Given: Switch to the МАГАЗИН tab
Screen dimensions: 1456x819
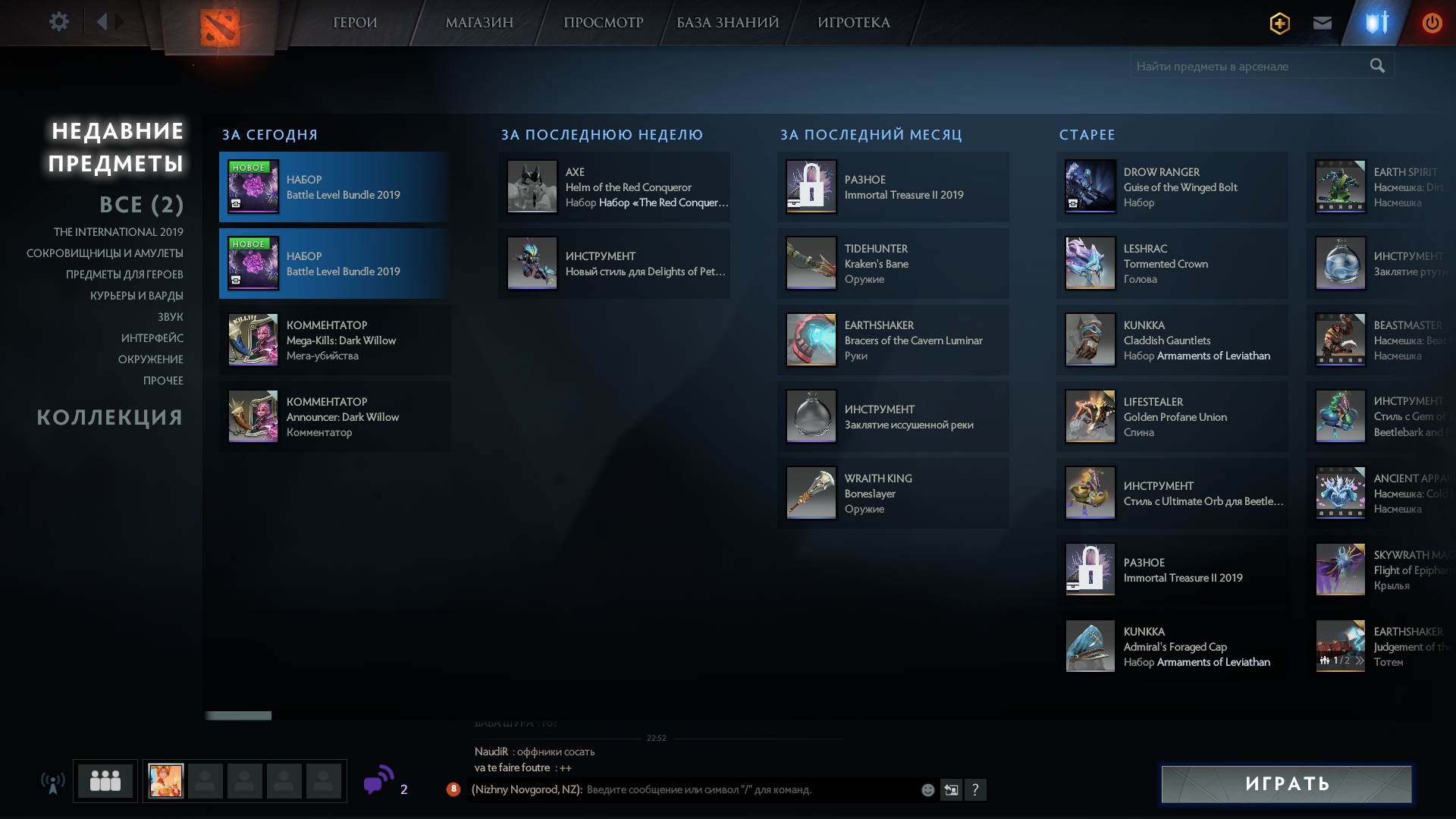Looking at the screenshot, I should pyautogui.click(x=479, y=23).
